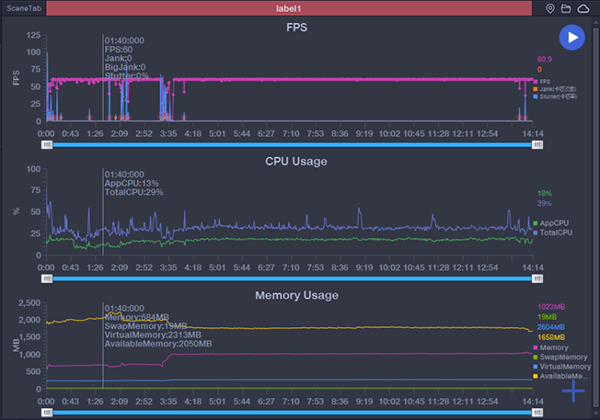Click the CPU Usage chart title

(x=296, y=160)
